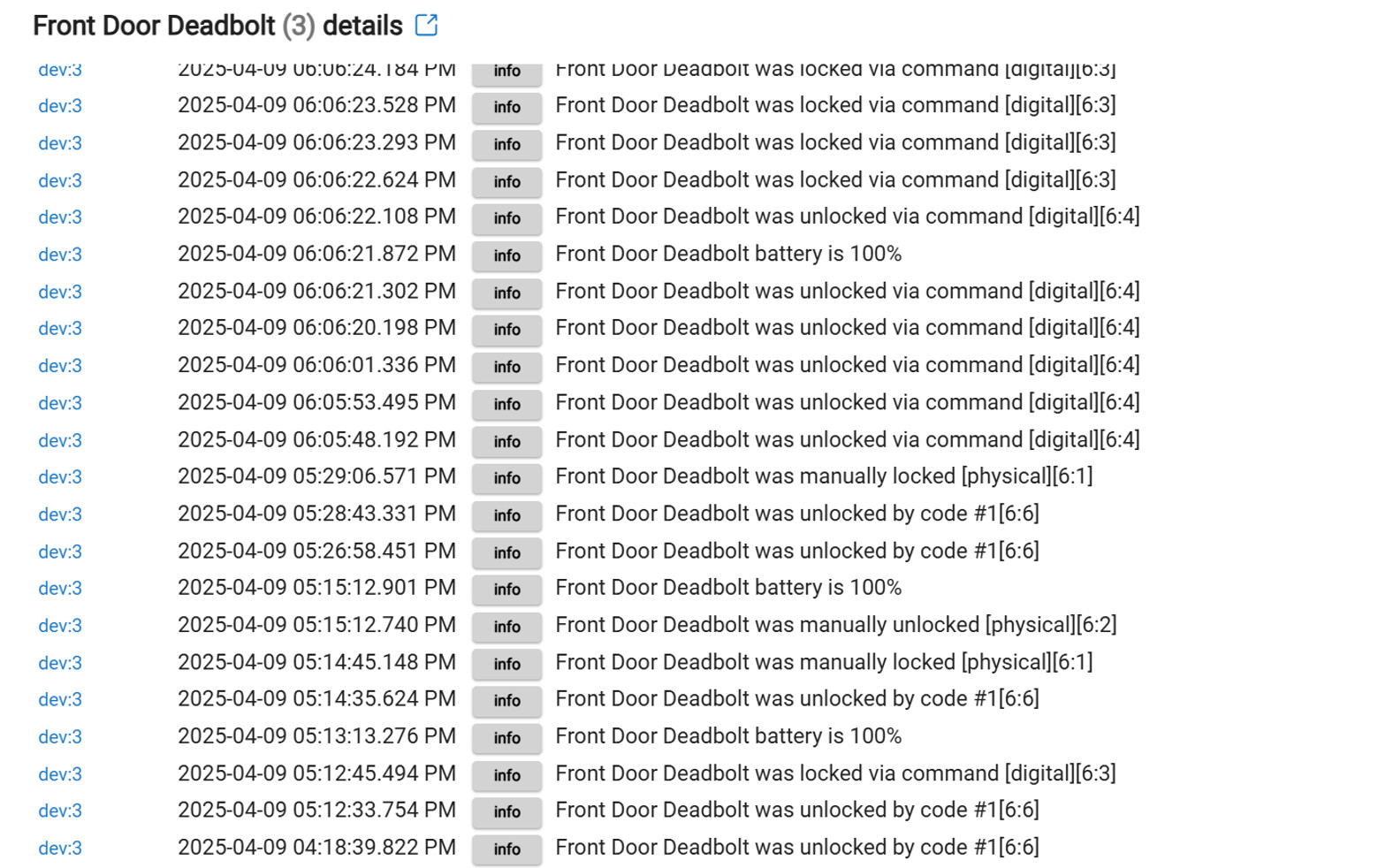
Task: Click the Front Door Deadbolt (3) details heading
Action: tap(217, 26)
